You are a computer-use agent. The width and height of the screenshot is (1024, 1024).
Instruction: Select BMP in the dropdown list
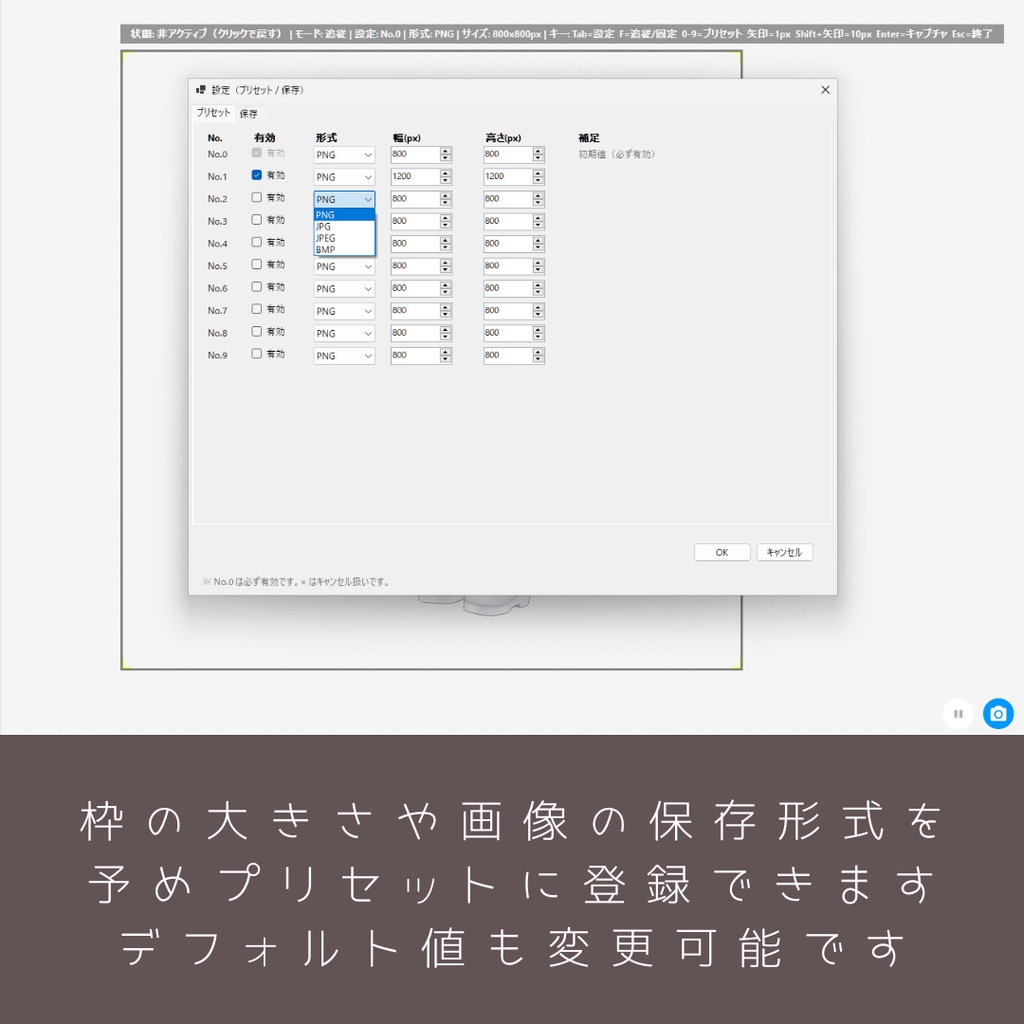tap(344, 249)
